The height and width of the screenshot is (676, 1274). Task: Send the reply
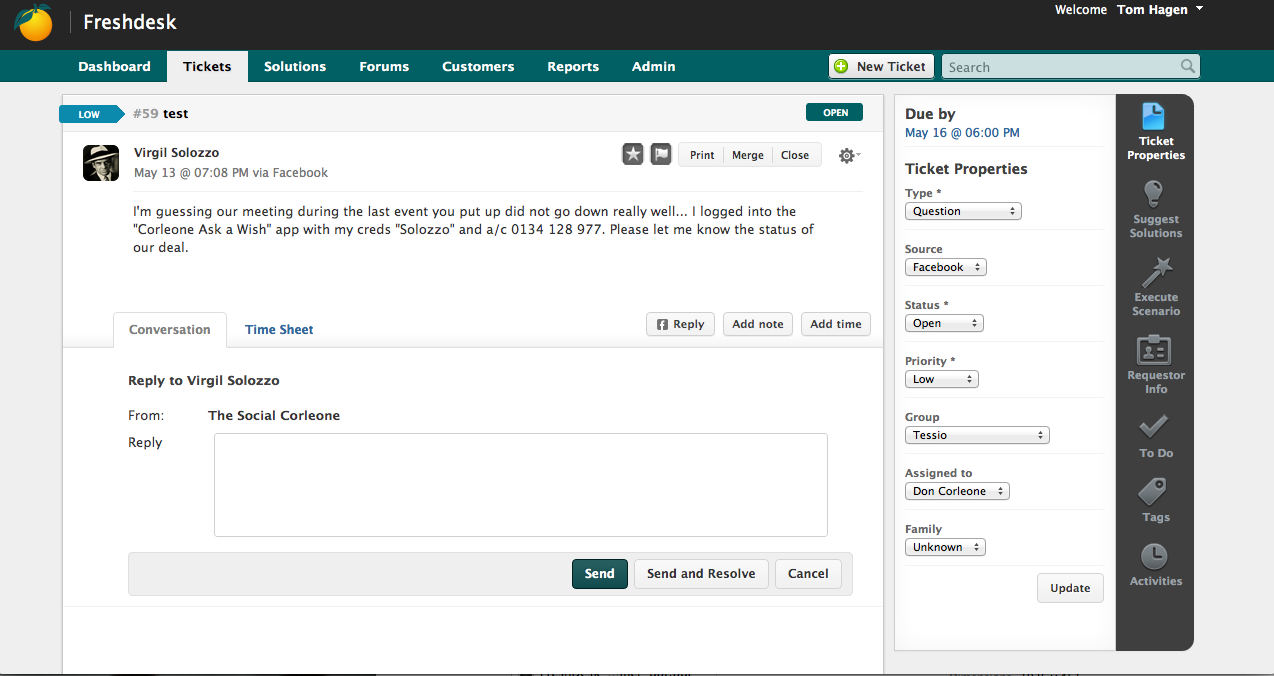600,573
